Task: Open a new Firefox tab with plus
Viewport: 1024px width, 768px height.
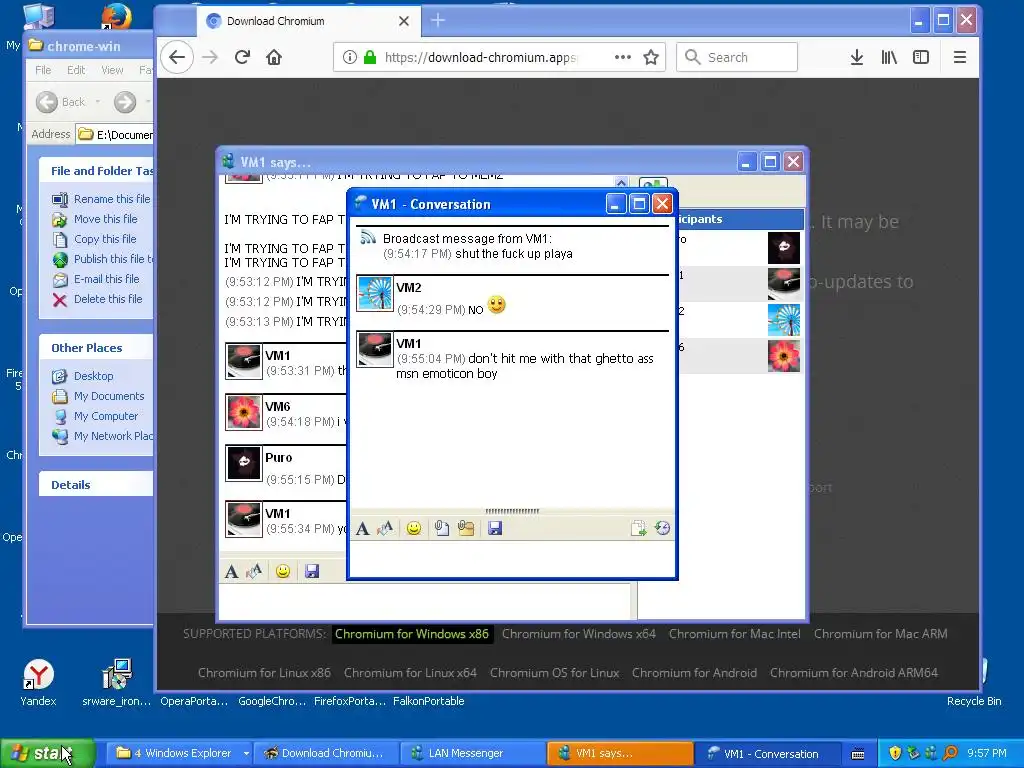Action: [x=438, y=21]
